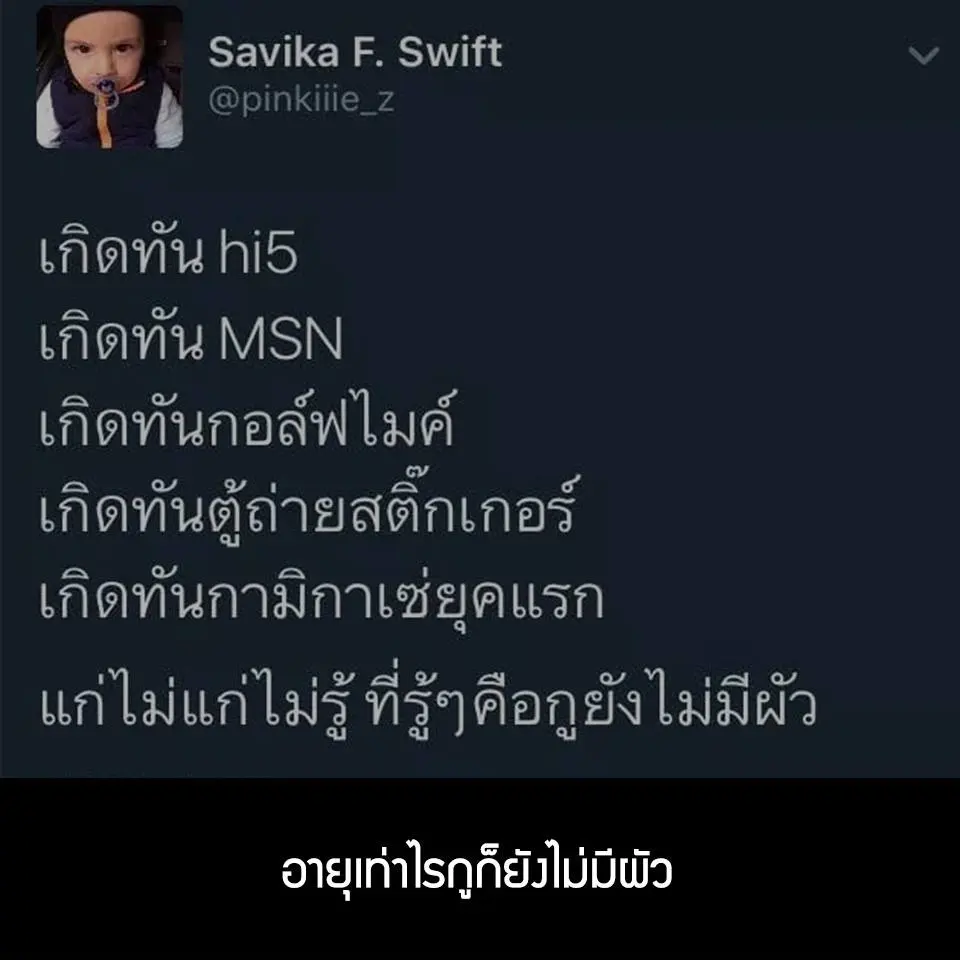The width and height of the screenshot is (960, 960).
Task: Click the pacifier in the avatar photo
Action: pyautogui.click(x=106, y=93)
